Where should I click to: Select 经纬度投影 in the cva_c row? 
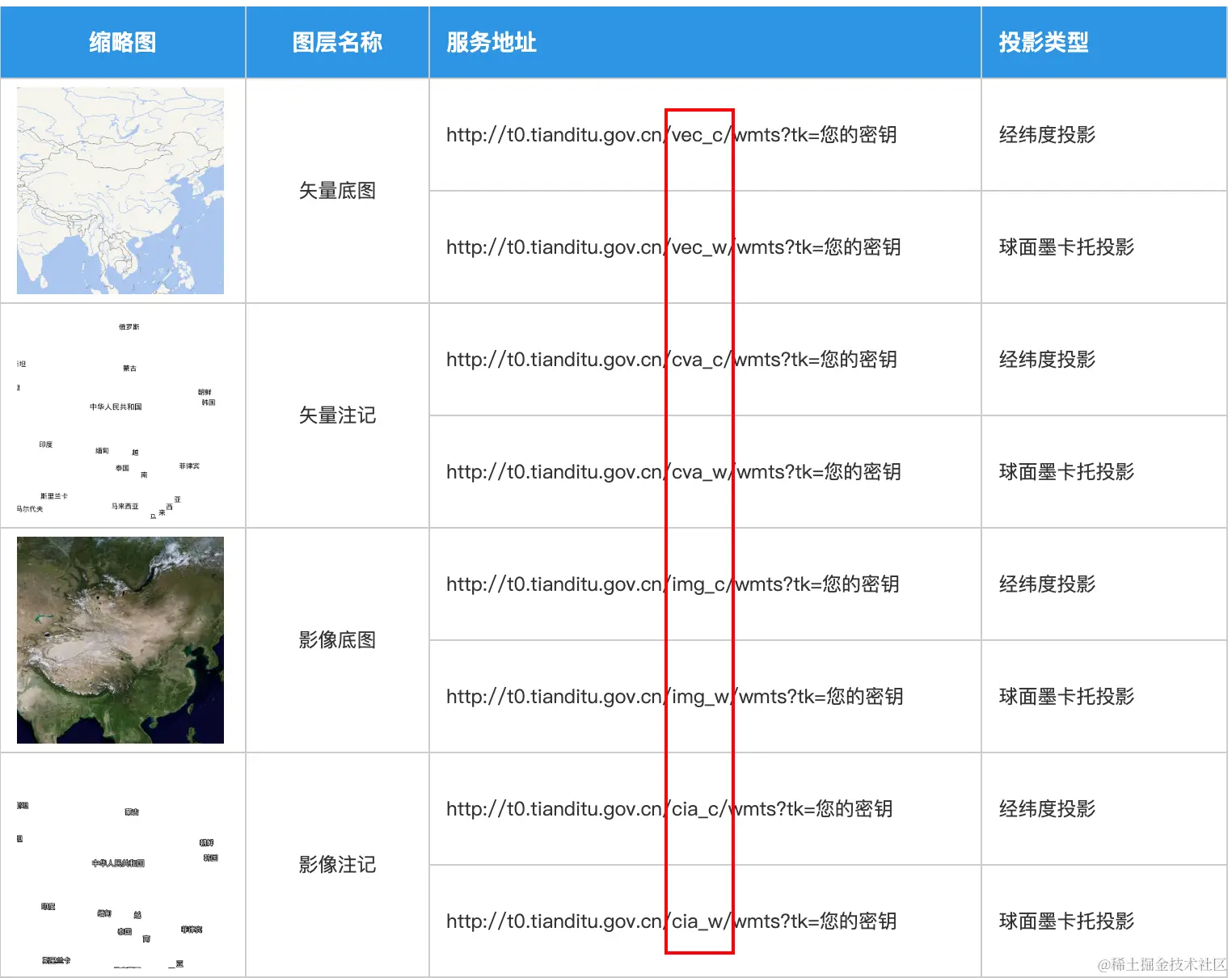[1047, 360]
